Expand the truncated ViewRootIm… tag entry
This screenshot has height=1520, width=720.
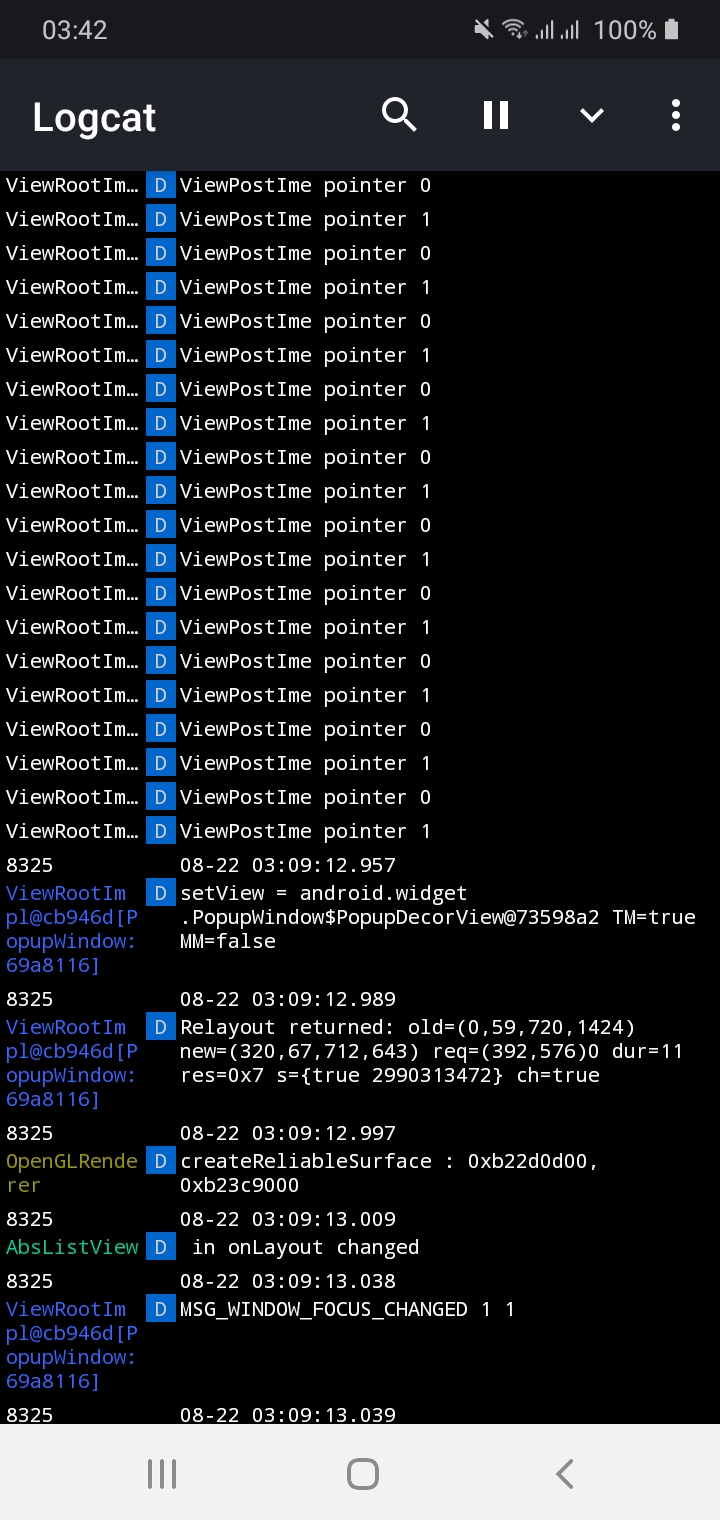[70, 185]
